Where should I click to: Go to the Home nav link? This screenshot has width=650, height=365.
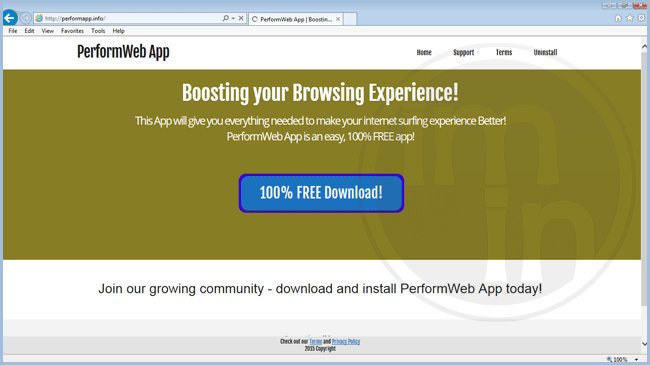click(424, 52)
